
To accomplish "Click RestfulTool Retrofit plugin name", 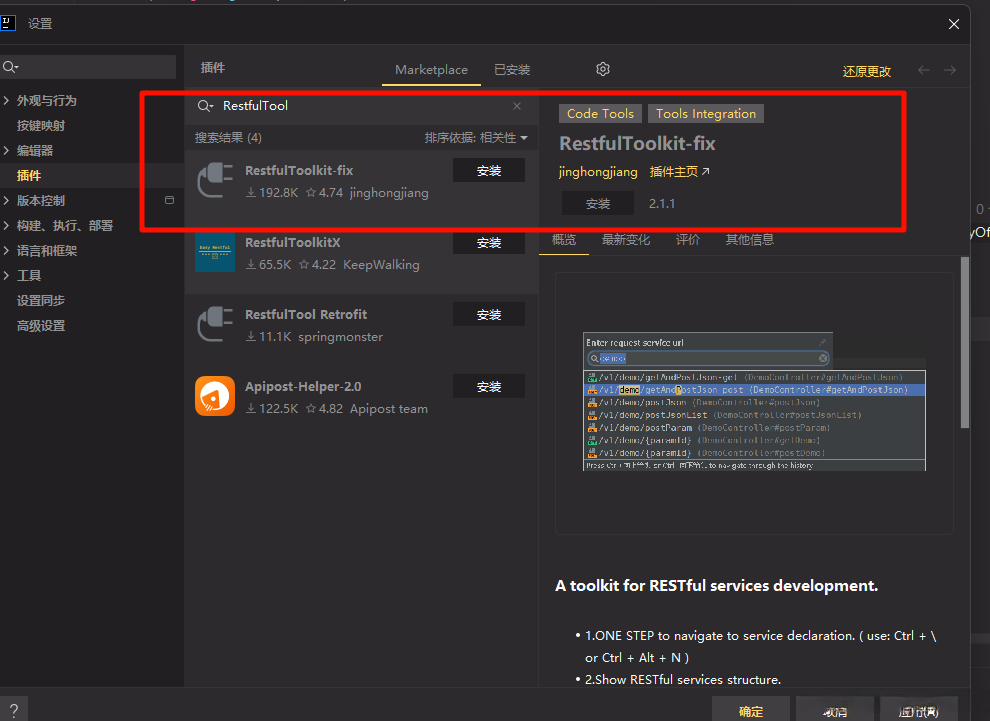I will pos(306,314).
